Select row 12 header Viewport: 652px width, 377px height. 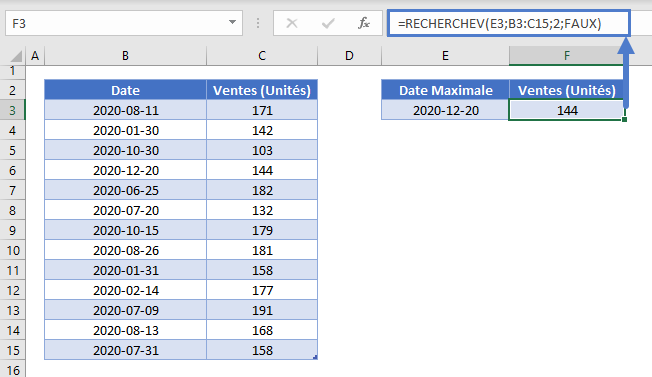12,290
